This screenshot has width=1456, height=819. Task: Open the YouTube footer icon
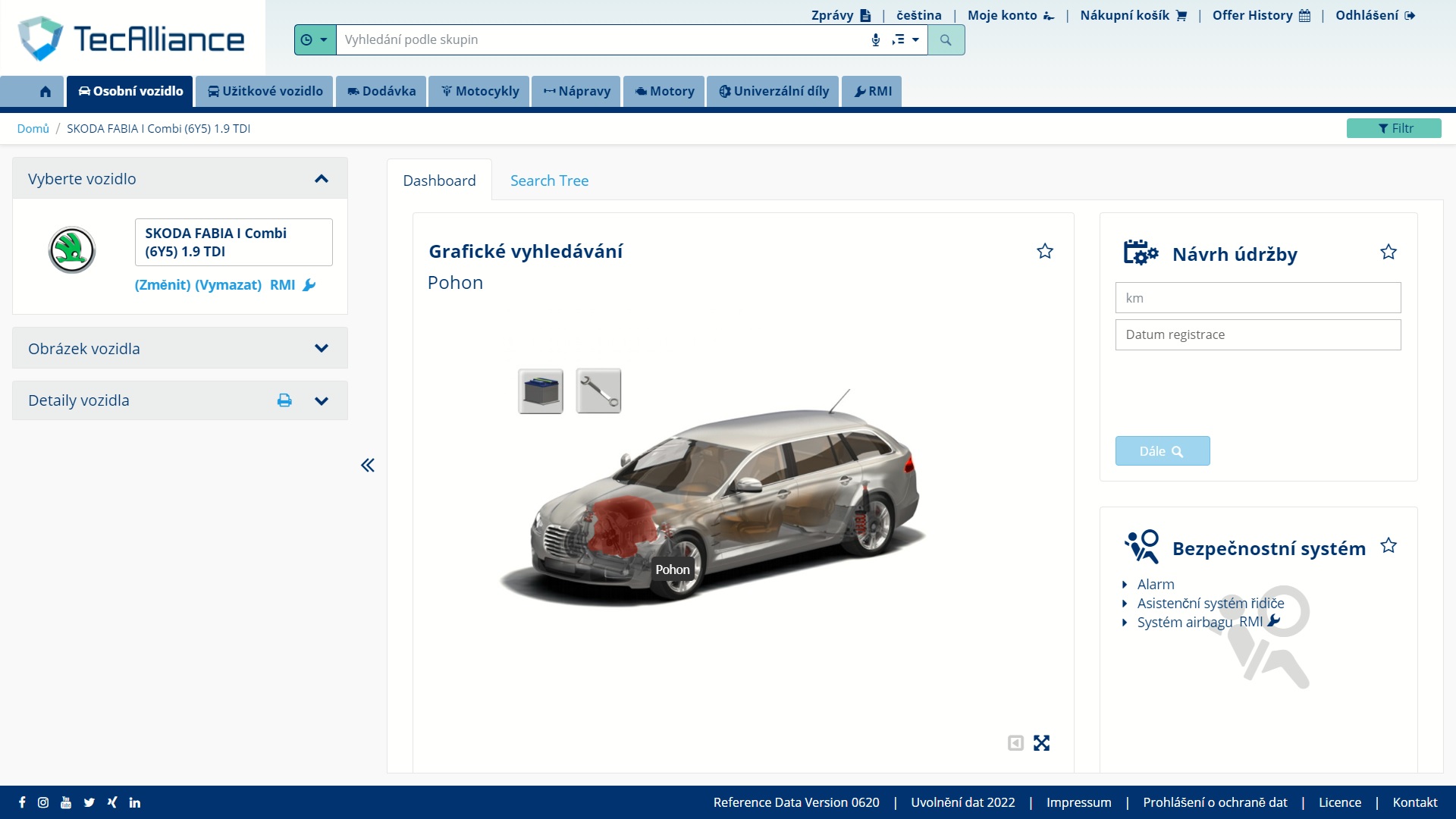(x=66, y=802)
